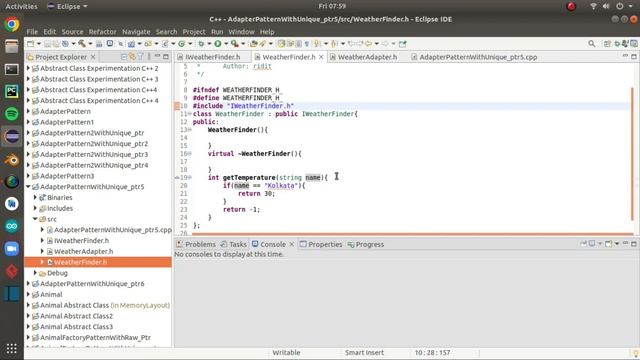Open the Project Explorer view menu
Image resolution: width=640 pixels, height=360 pixels.
[149, 57]
